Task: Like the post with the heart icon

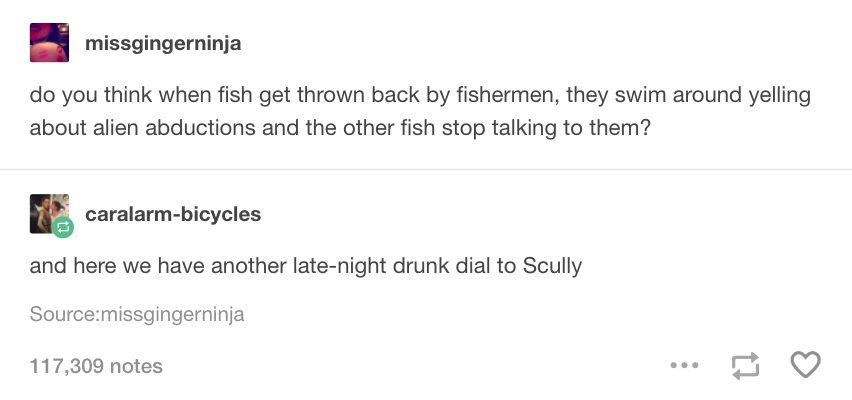Action: pyautogui.click(x=806, y=366)
